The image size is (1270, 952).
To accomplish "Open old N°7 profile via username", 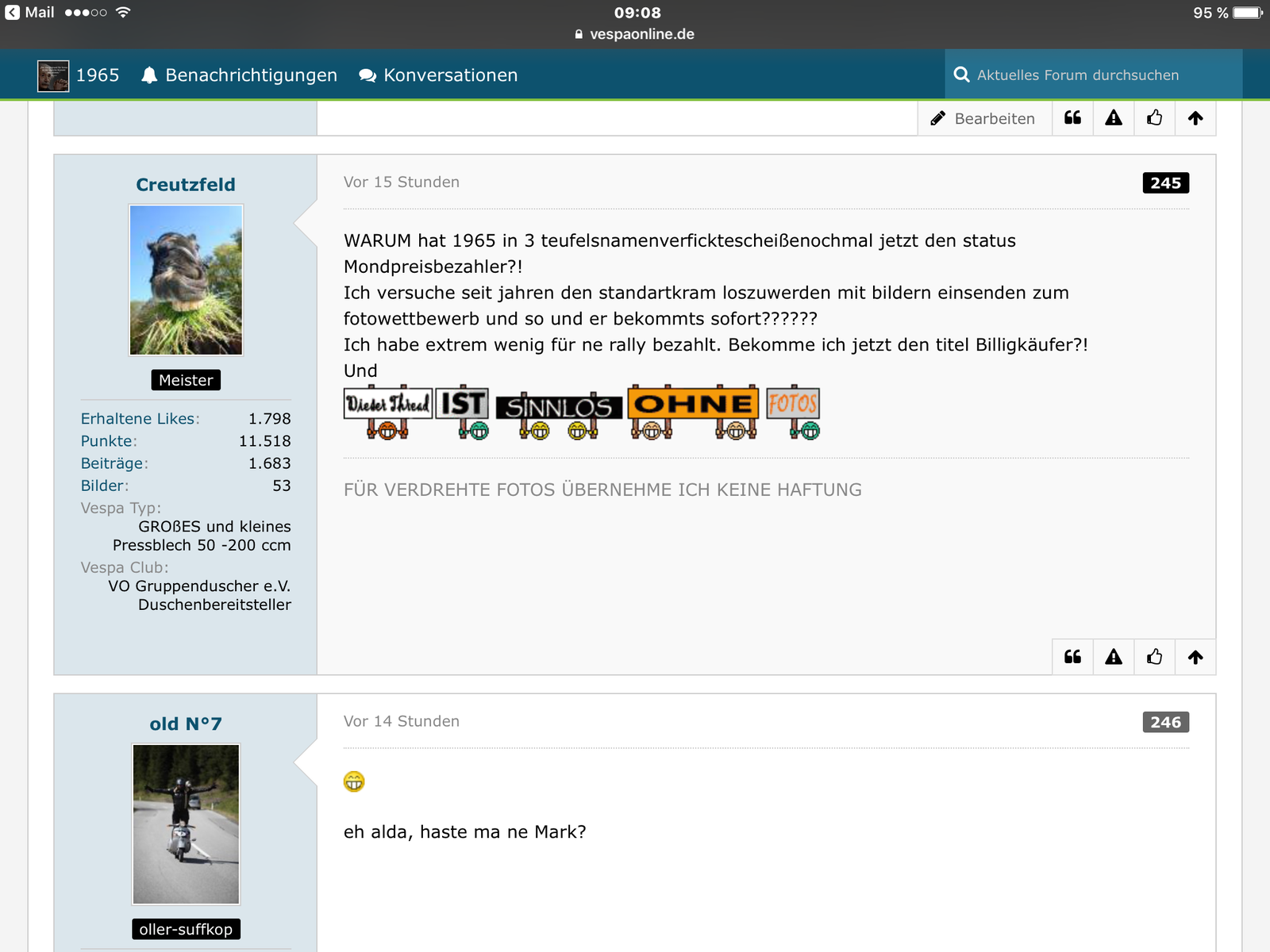I will [x=186, y=724].
